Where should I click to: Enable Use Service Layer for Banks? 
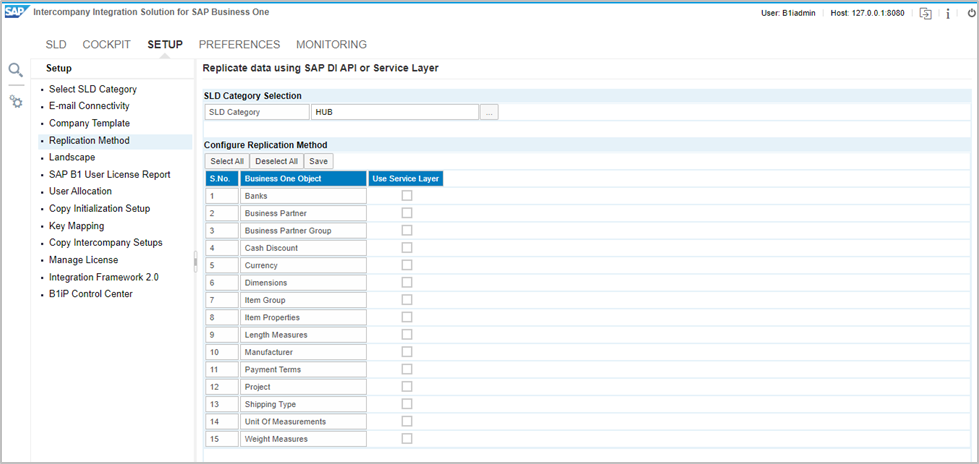(x=406, y=196)
